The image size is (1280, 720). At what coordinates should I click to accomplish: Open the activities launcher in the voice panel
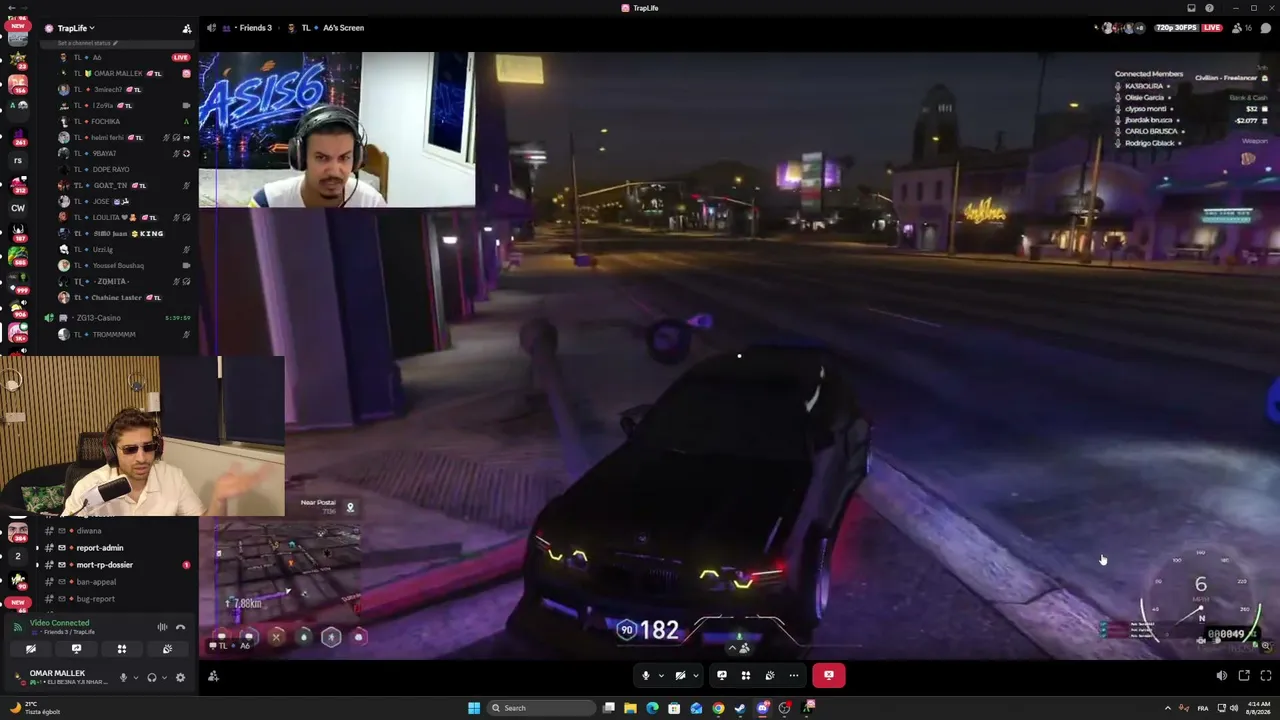pyautogui.click(x=122, y=649)
